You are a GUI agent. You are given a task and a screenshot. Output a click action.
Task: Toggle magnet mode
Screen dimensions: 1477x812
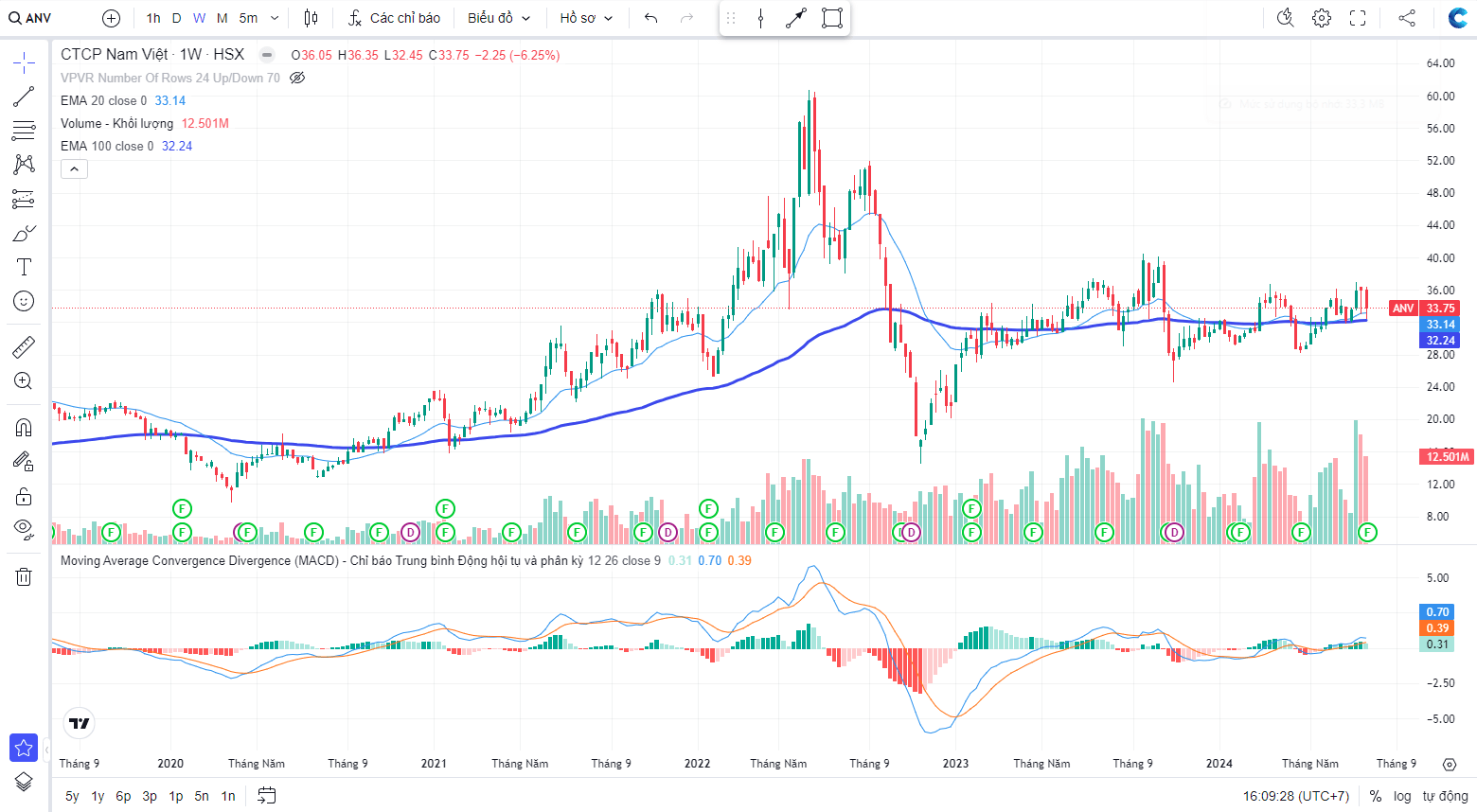coord(24,427)
